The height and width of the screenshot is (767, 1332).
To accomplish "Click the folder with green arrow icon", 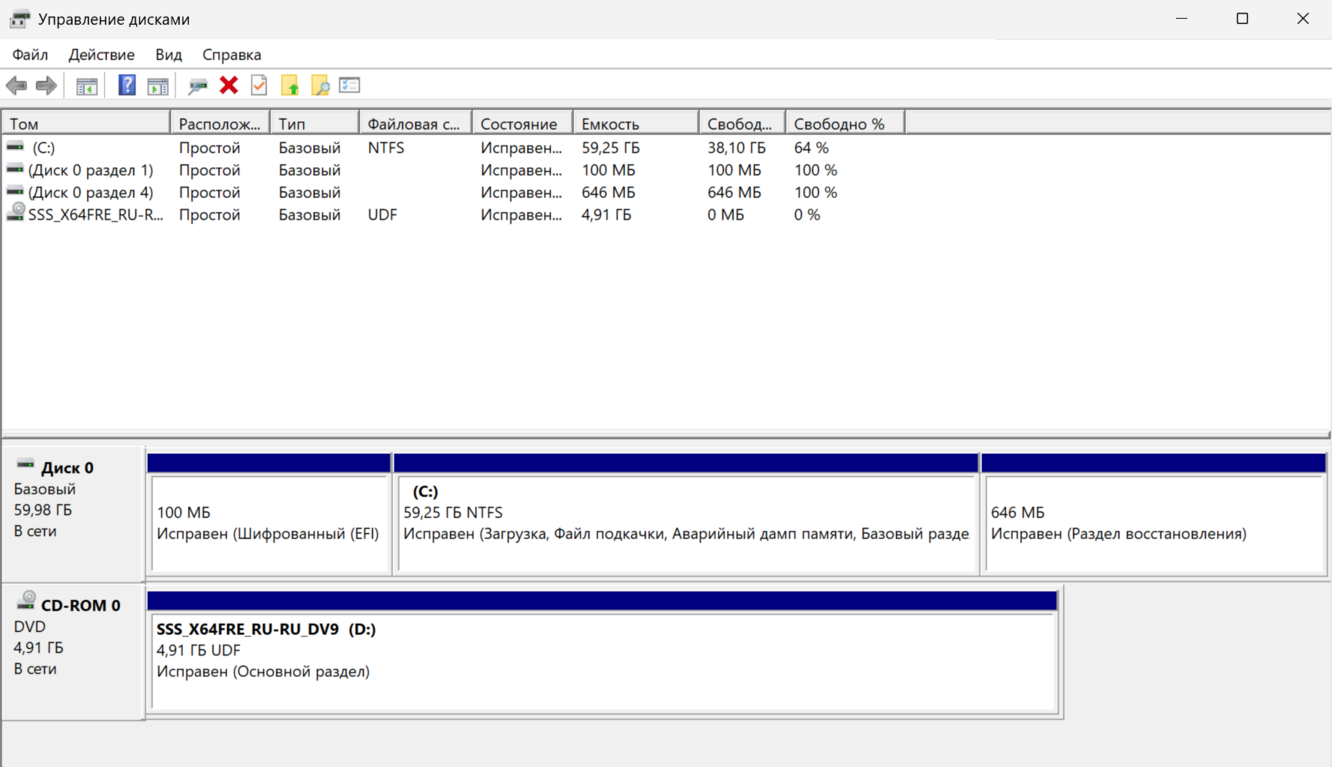I will (290, 86).
